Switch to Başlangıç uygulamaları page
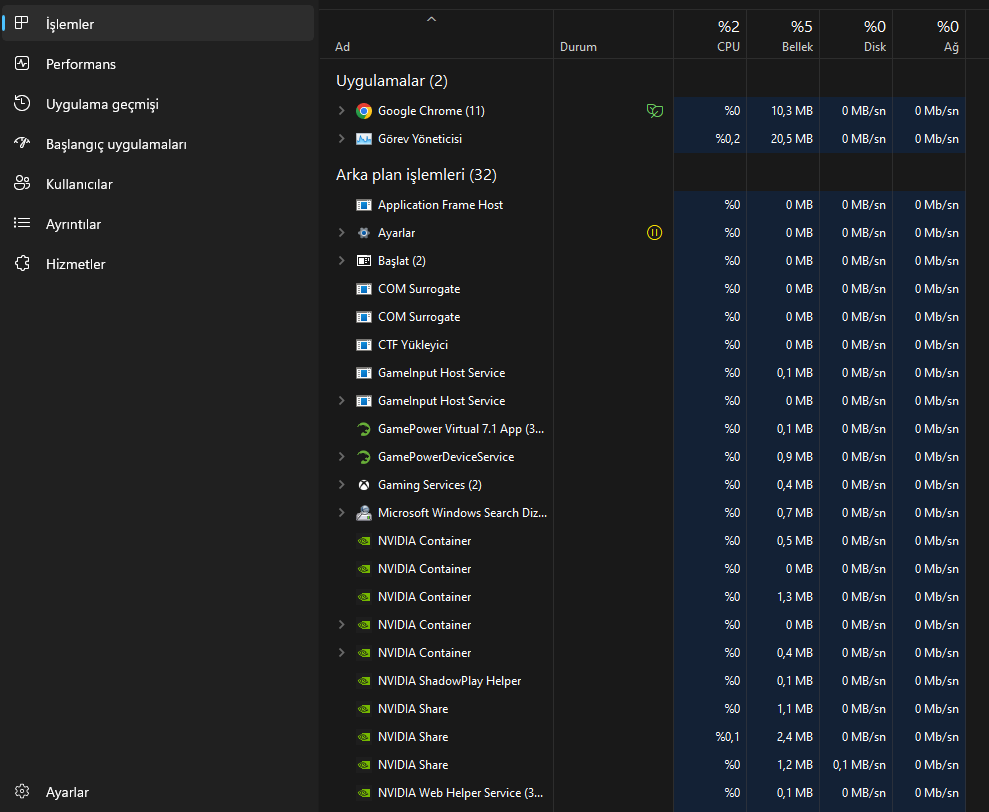 tap(116, 144)
